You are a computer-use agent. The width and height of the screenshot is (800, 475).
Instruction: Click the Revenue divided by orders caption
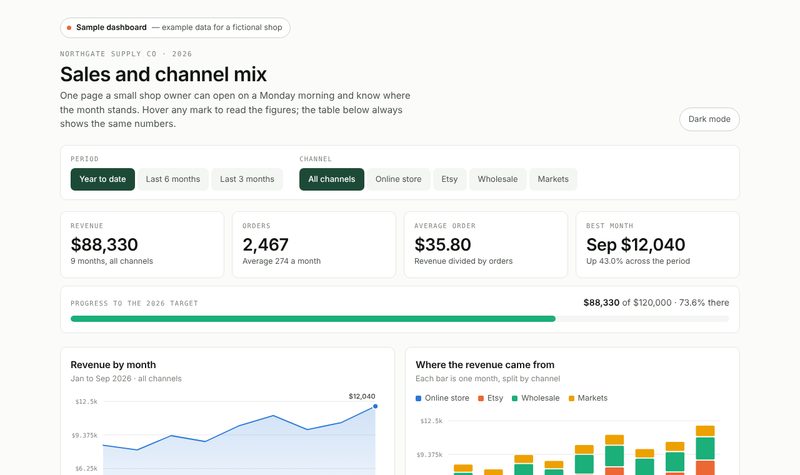pos(463,261)
